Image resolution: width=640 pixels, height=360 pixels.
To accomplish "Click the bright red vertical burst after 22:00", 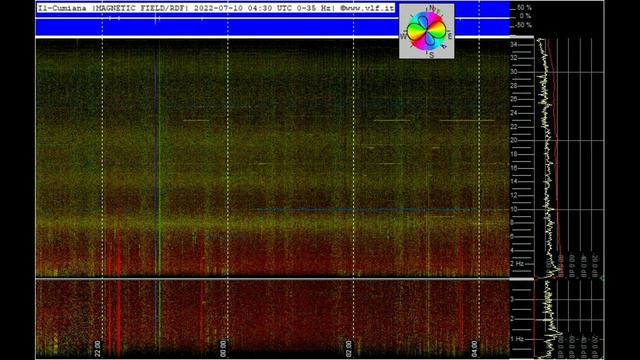I will (x=119, y=282).
